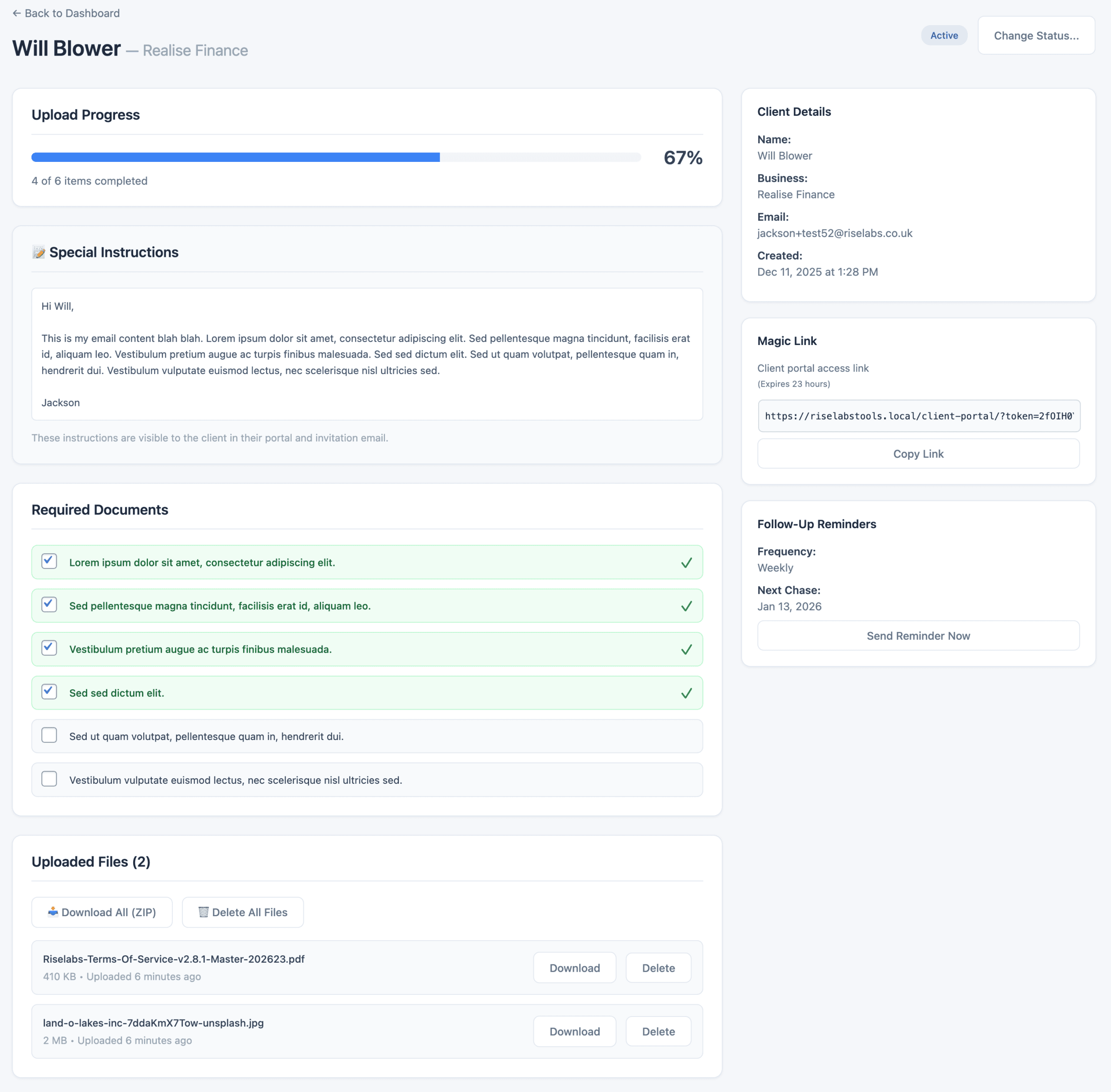Viewport: 1111px width, 1092px height.
Task: Click the checkmark on Sed pellentesque magna row
Action: click(686, 605)
